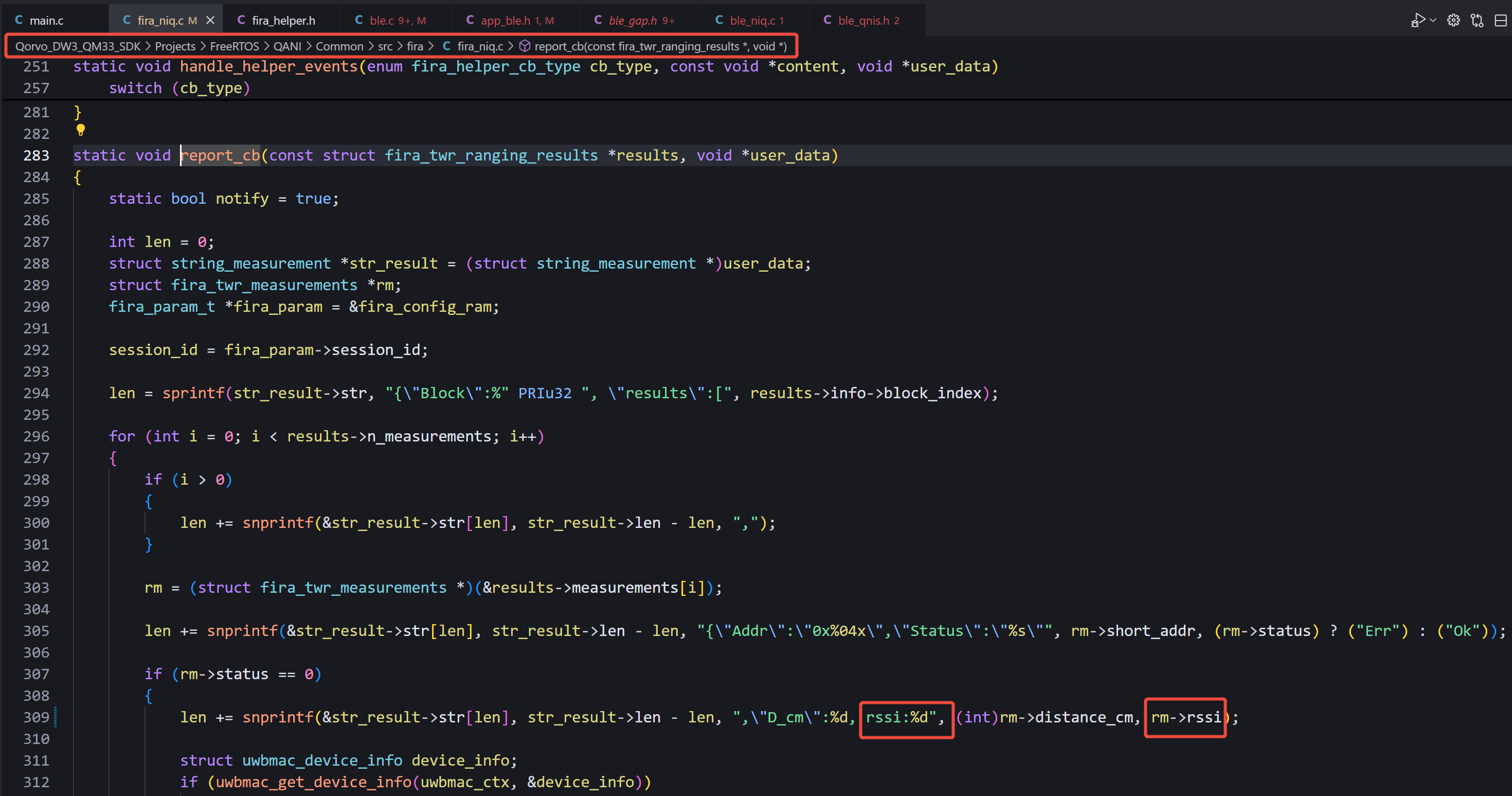
Task: Click the gear icon in editor toolbar
Action: tap(1453, 21)
